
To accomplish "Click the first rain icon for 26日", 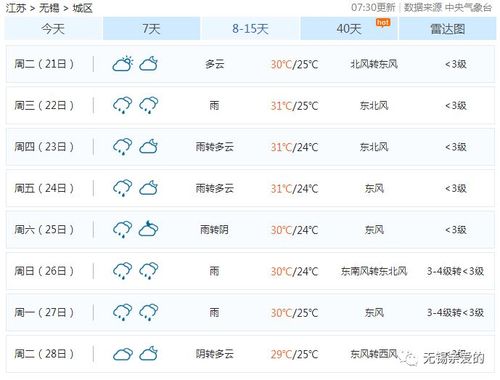I will coord(123,271).
